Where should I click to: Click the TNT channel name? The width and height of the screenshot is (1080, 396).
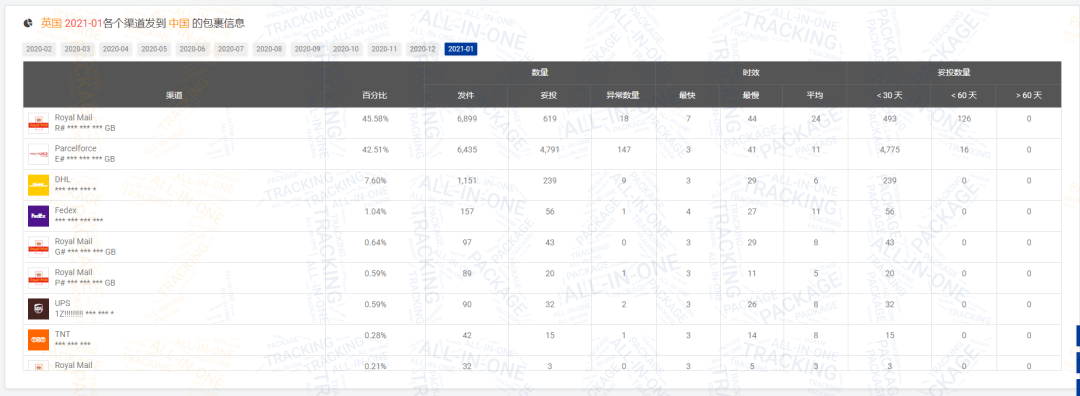pos(63,335)
